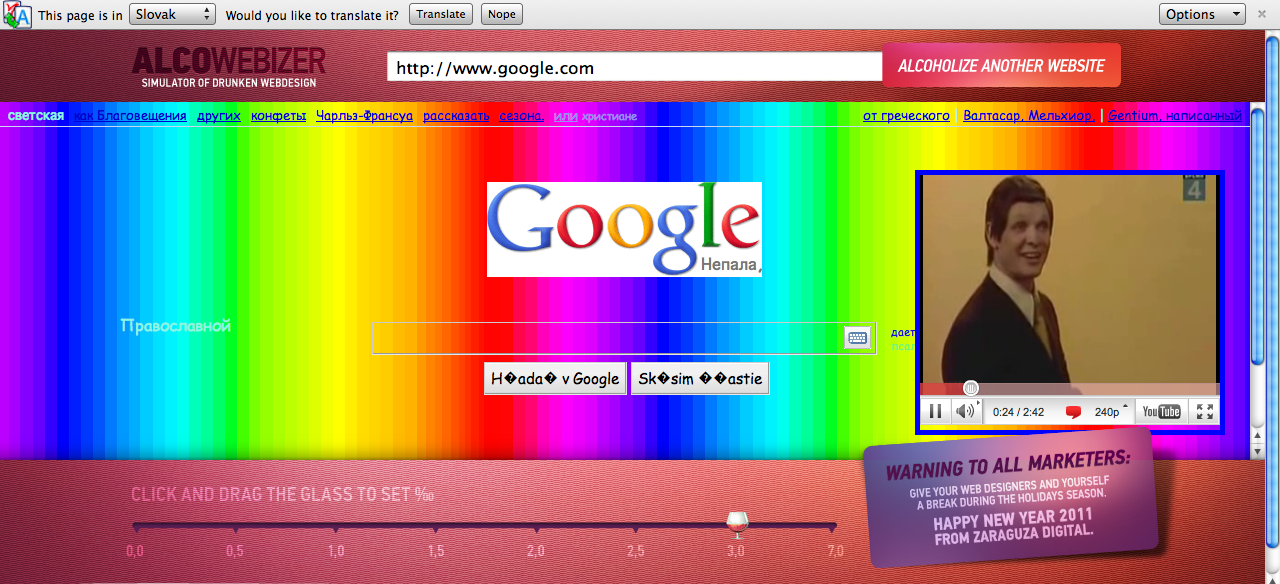Open the video on YouTube via logo
Screen dimensions: 1280x584
pos(1161,411)
